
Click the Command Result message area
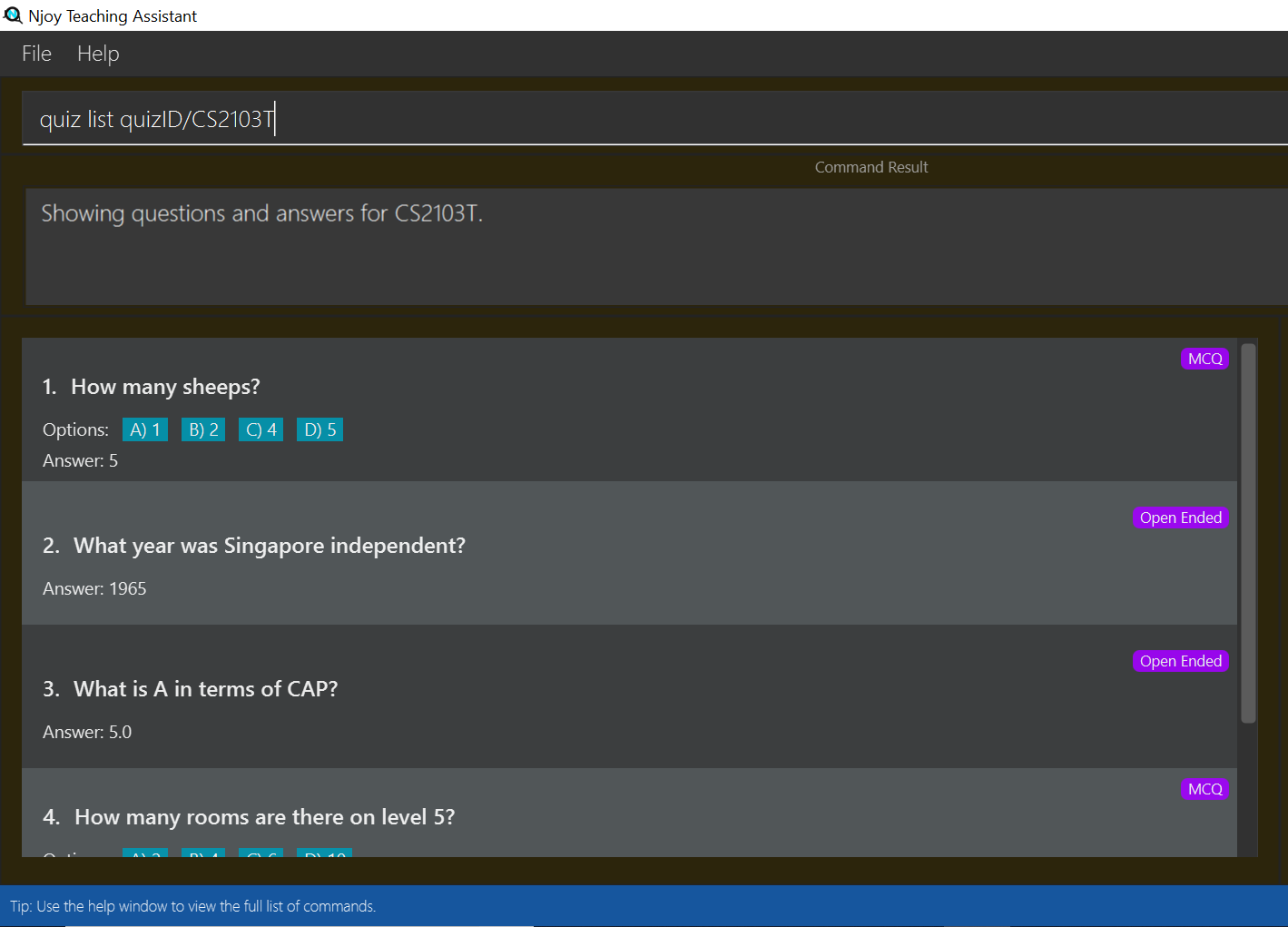click(x=656, y=246)
